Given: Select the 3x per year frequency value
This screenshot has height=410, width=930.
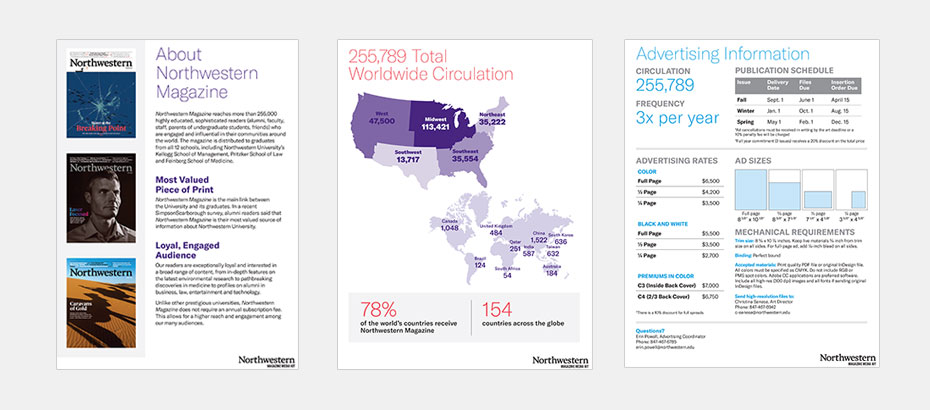Looking at the screenshot, I should 677,117.
